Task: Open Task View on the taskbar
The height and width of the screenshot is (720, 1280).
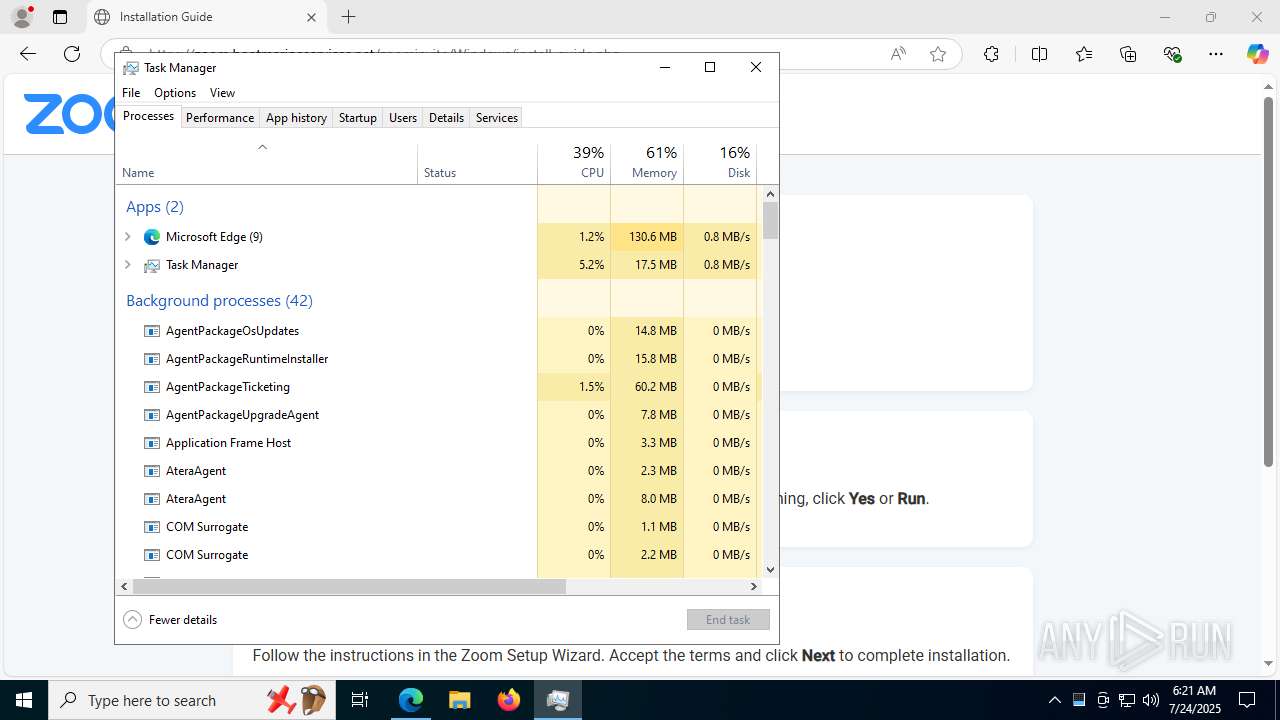Action: [361, 700]
